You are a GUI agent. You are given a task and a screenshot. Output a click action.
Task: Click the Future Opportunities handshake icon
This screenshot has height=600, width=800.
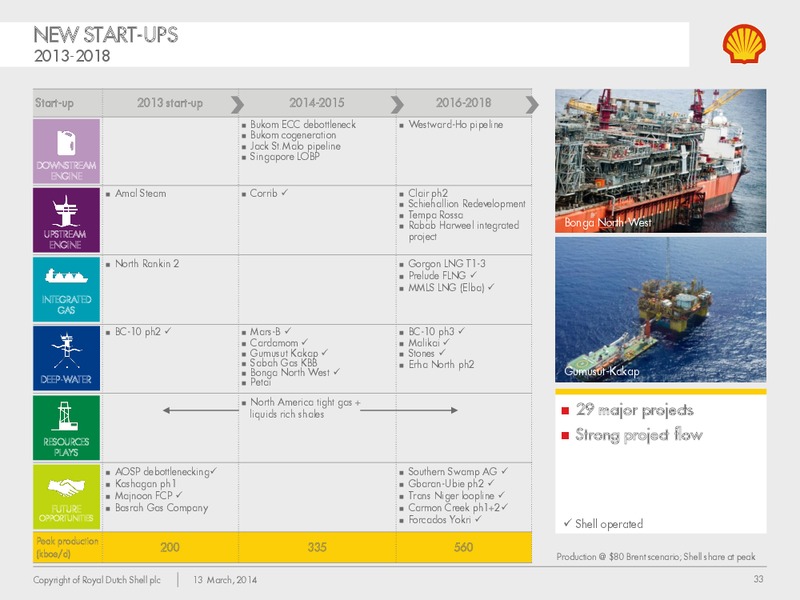(66, 487)
